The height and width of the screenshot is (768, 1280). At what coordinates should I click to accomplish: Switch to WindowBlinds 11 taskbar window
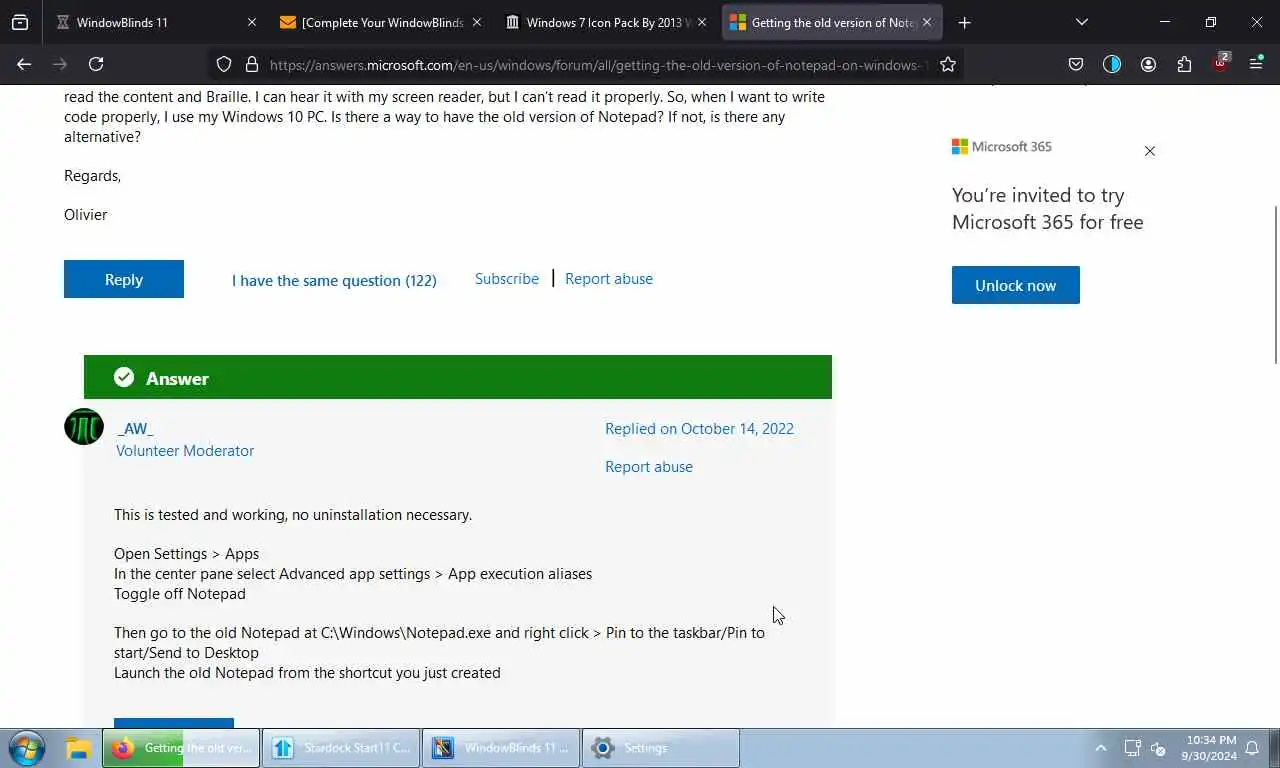pyautogui.click(x=501, y=748)
